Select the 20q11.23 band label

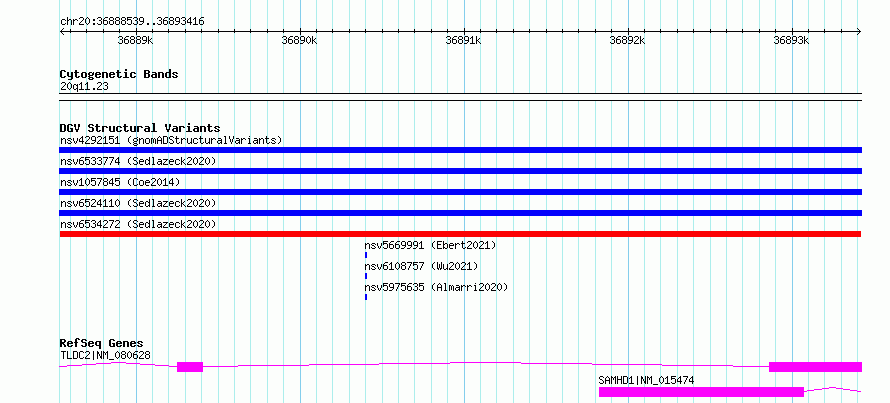pos(84,87)
